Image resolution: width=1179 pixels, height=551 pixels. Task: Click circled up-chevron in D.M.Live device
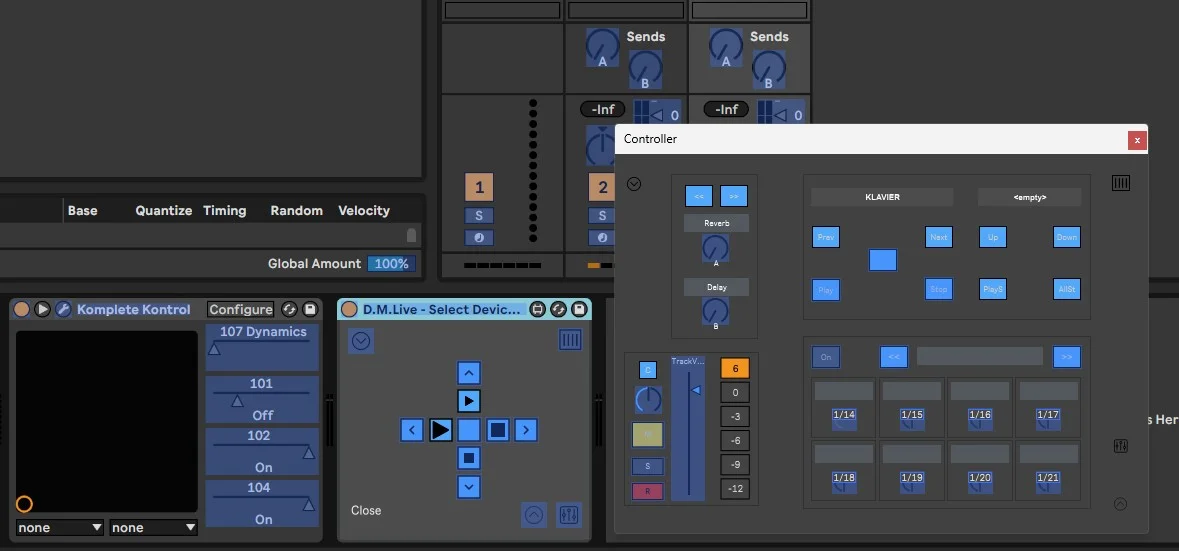(x=534, y=515)
